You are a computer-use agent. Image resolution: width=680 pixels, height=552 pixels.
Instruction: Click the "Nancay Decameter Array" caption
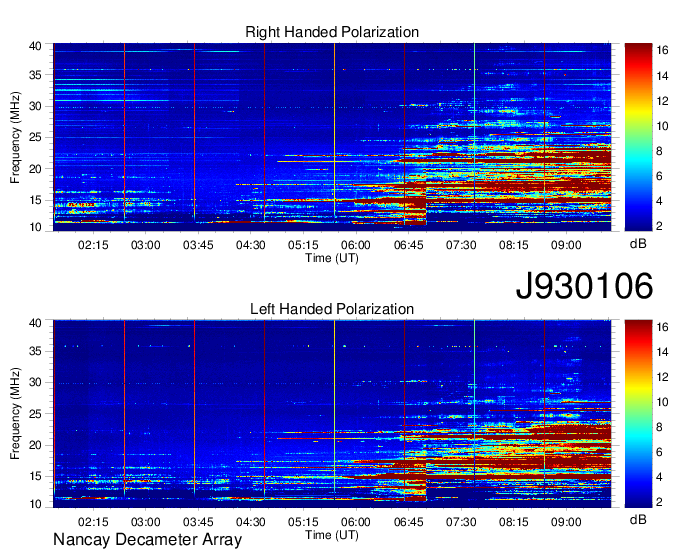147,539
